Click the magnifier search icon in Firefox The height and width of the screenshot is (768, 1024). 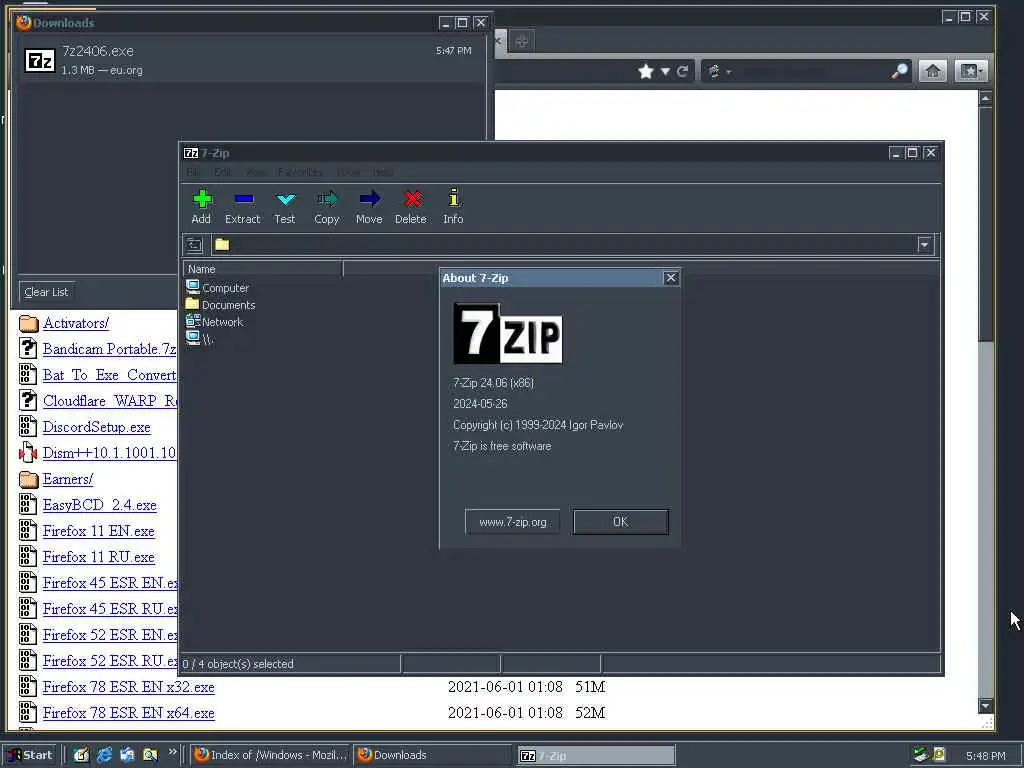899,71
